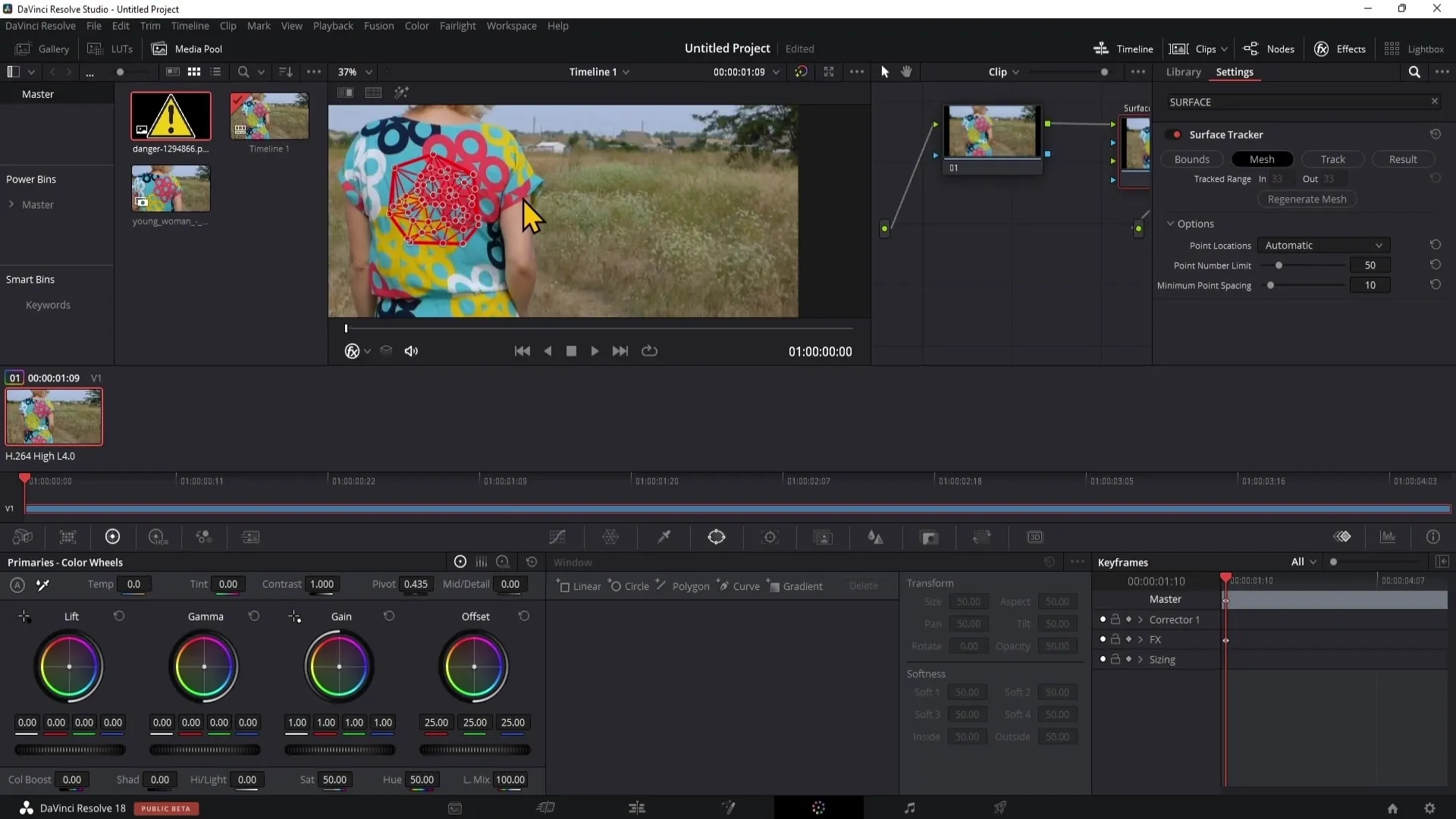Viewport: 1456px width, 819px height.
Task: Click the Track button in Surface Tracker
Action: (x=1333, y=159)
